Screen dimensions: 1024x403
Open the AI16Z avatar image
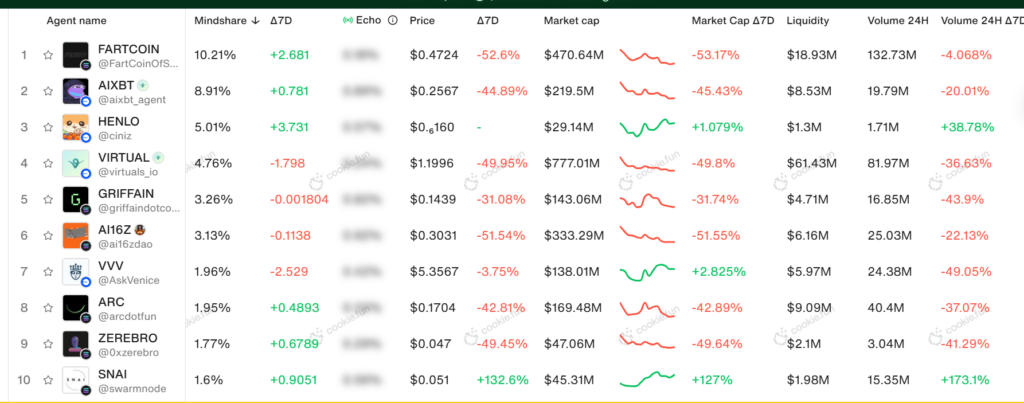point(76,235)
